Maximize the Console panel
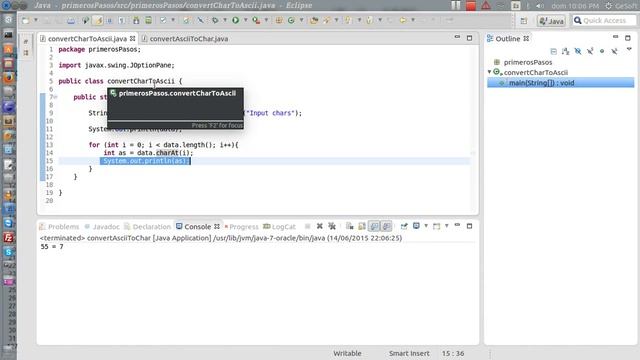This screenshot has width=640, height=360. (x=469, y=226)
